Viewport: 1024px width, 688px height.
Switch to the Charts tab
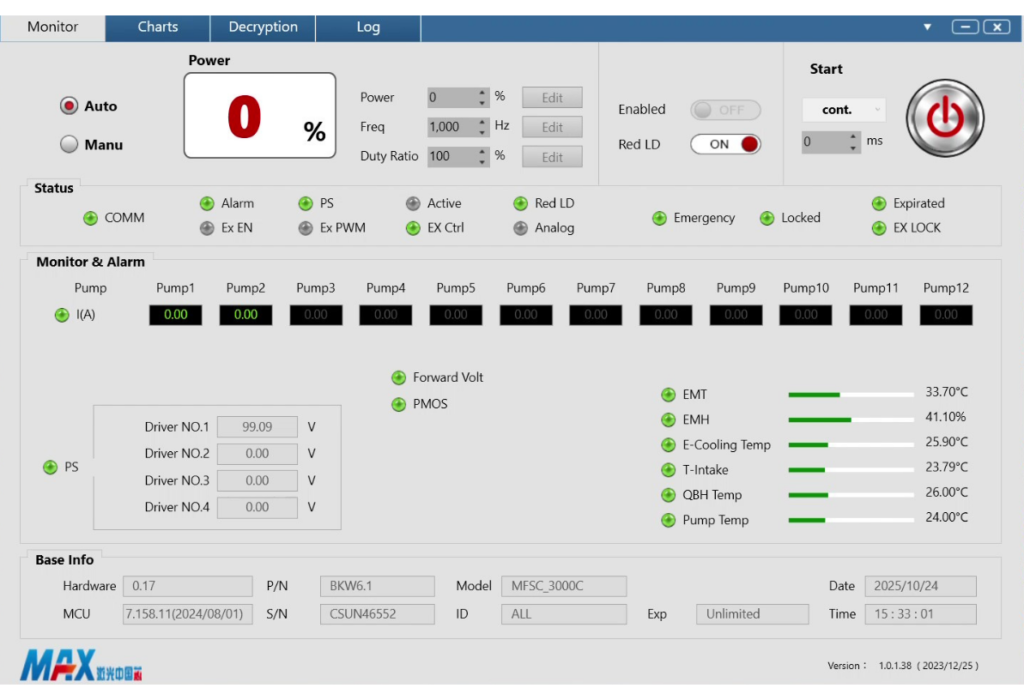click(158, 27)
